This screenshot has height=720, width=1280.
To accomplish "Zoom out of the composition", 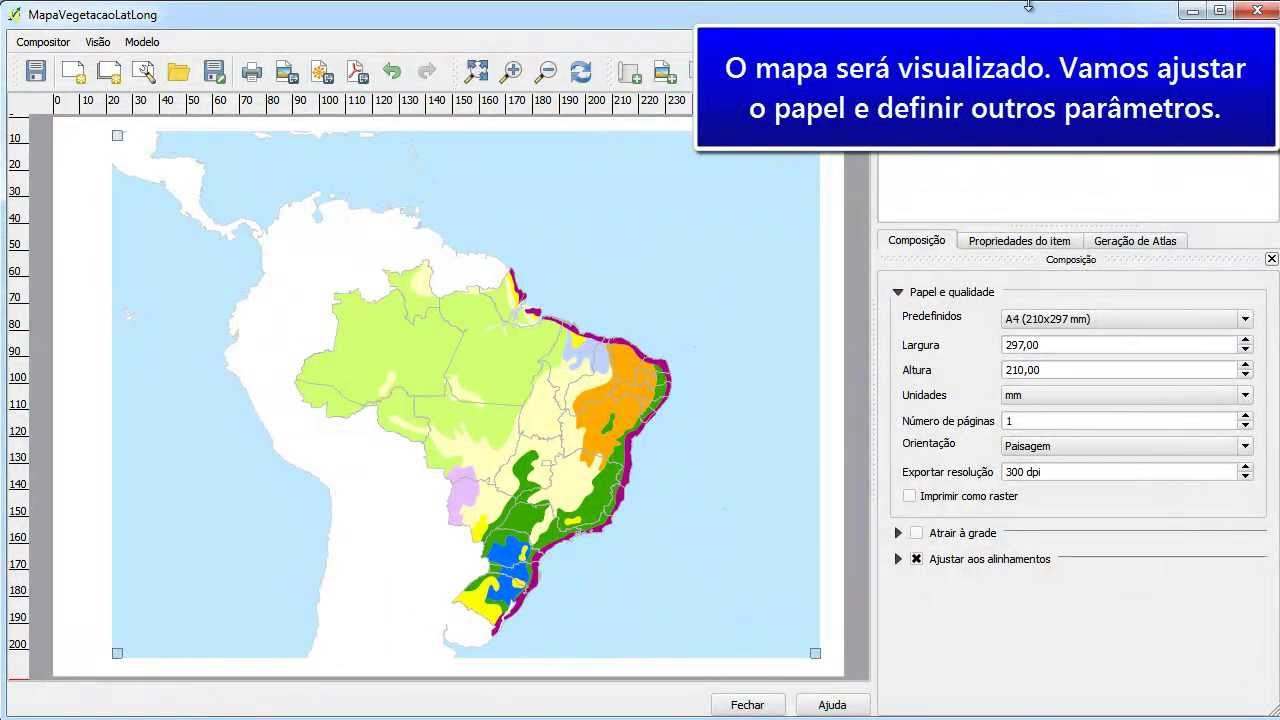I will [x=546, y=71].
